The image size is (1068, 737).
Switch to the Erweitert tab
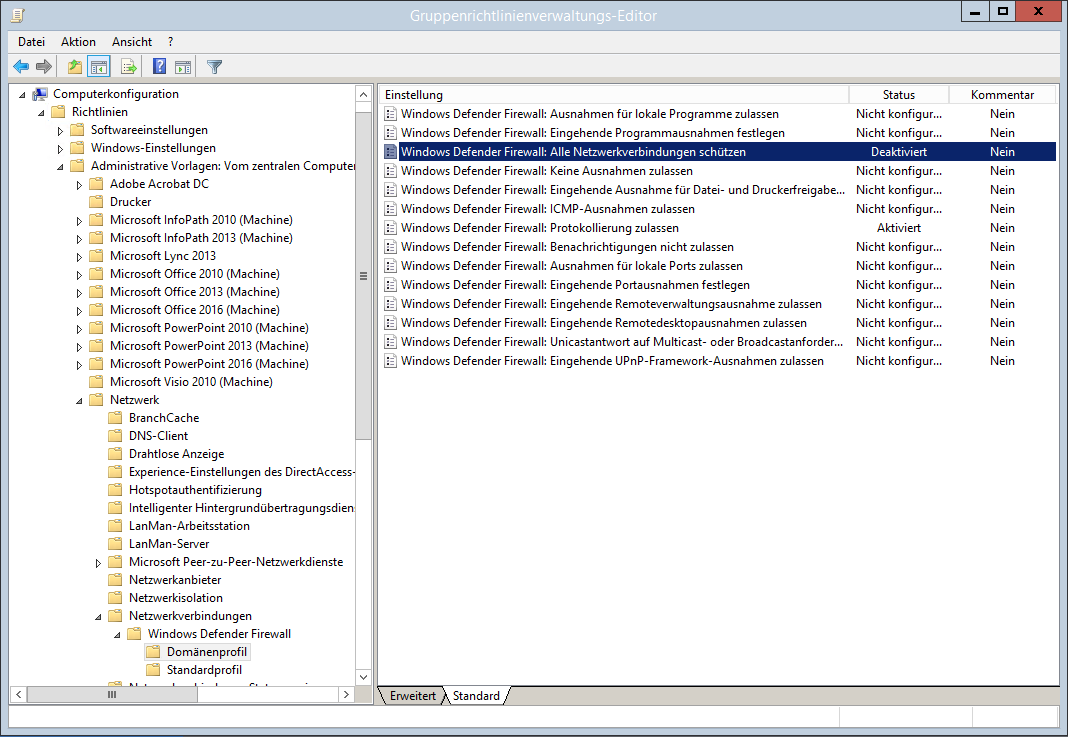point(412,695)
